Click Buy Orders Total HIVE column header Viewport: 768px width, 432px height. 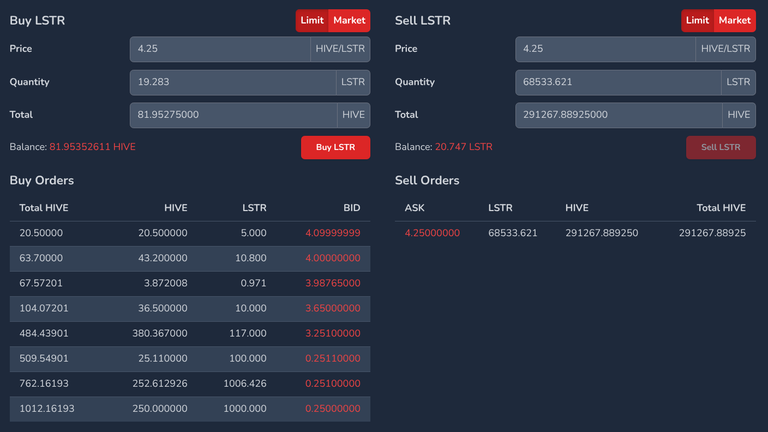44,208
